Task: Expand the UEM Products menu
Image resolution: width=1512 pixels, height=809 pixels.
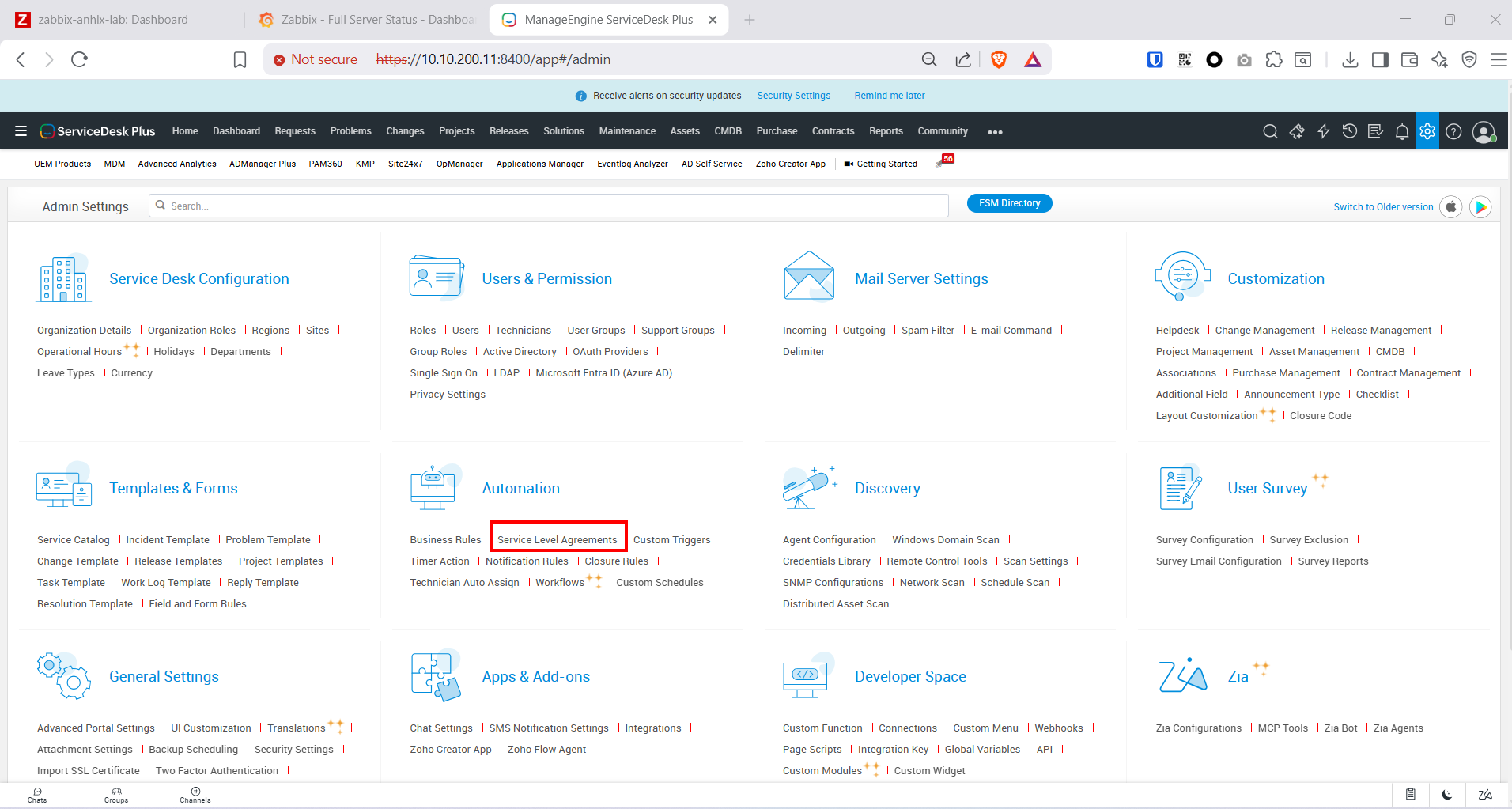Action: 62,164
